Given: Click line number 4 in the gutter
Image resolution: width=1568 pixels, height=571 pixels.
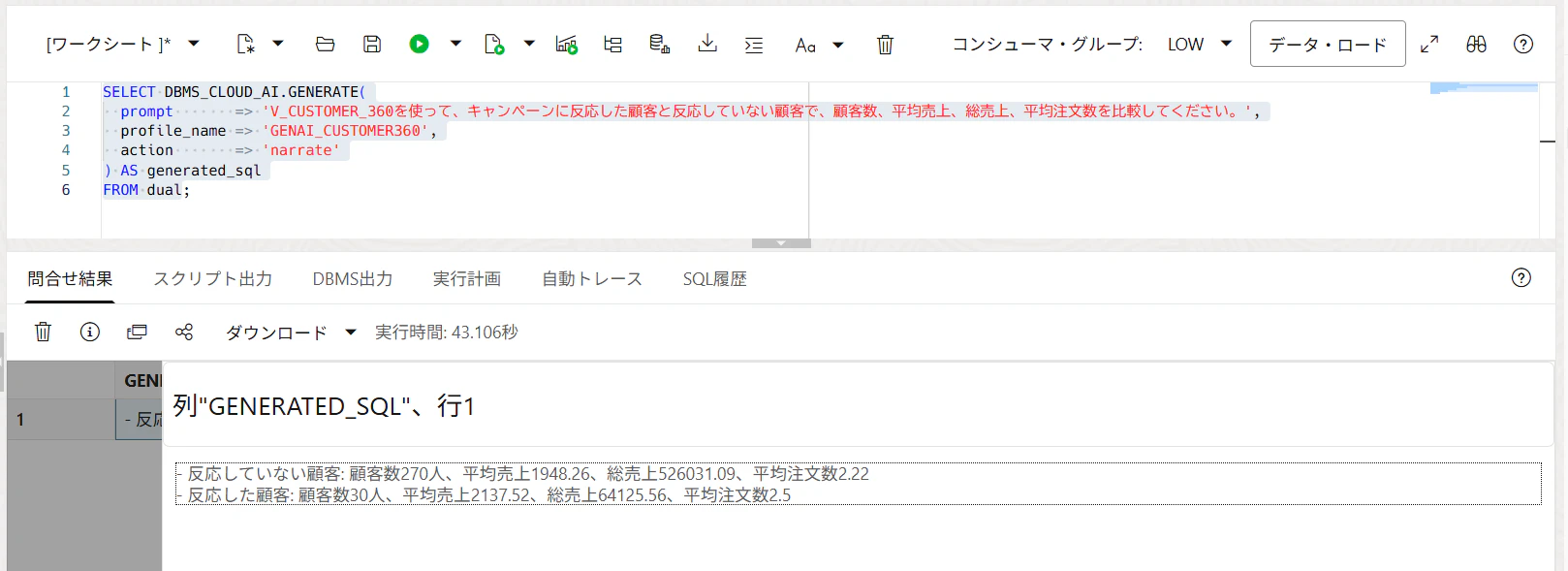Looking at the screenshot, I should point(66,150).
